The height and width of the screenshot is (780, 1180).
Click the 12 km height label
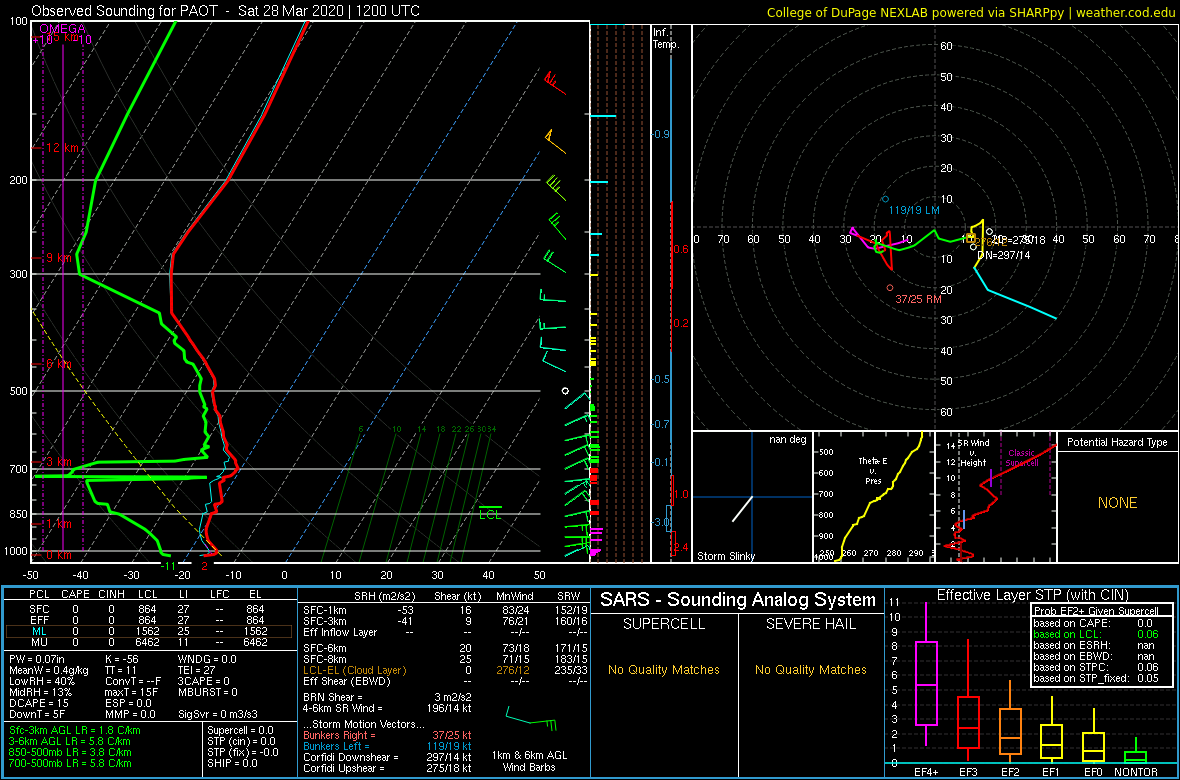click(62, 148)
